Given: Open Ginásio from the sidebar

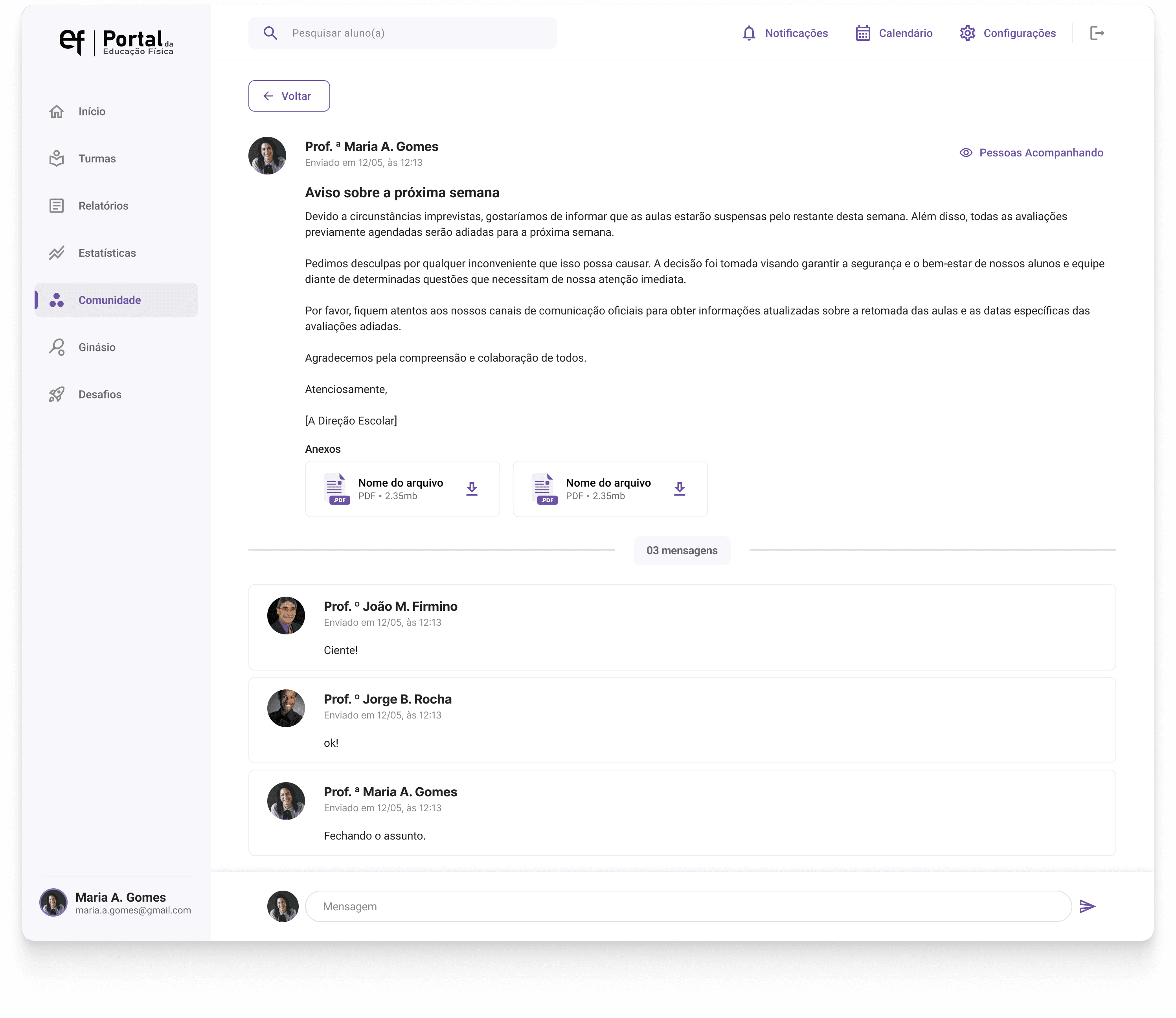Looking at the screenshot, I should point(116,347).
